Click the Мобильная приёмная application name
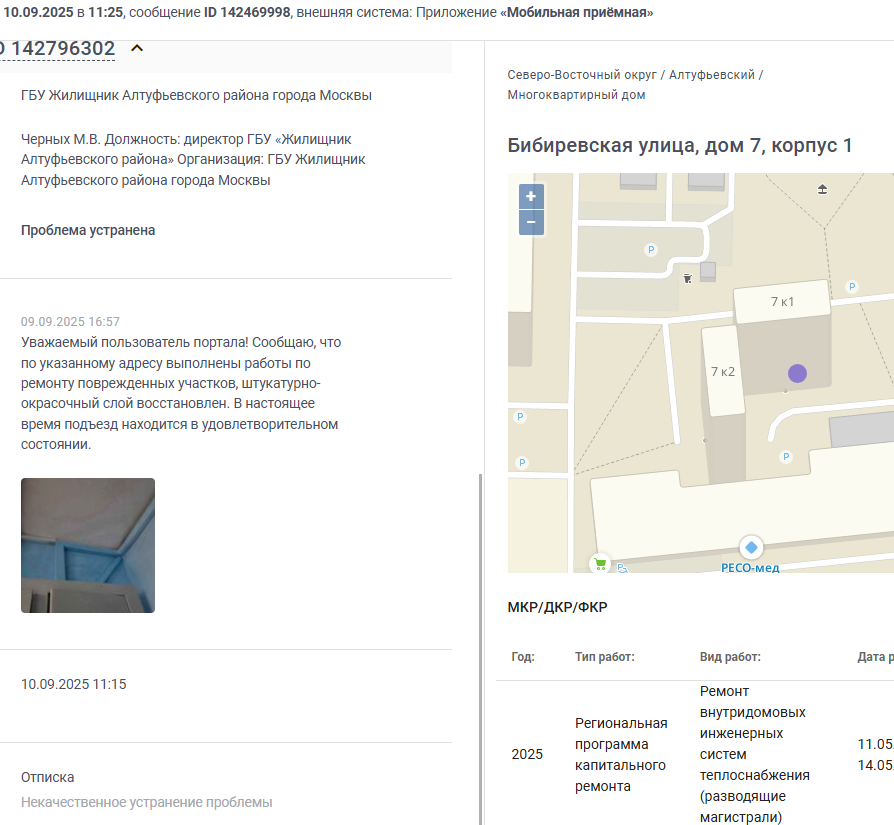 coord(576,13)
